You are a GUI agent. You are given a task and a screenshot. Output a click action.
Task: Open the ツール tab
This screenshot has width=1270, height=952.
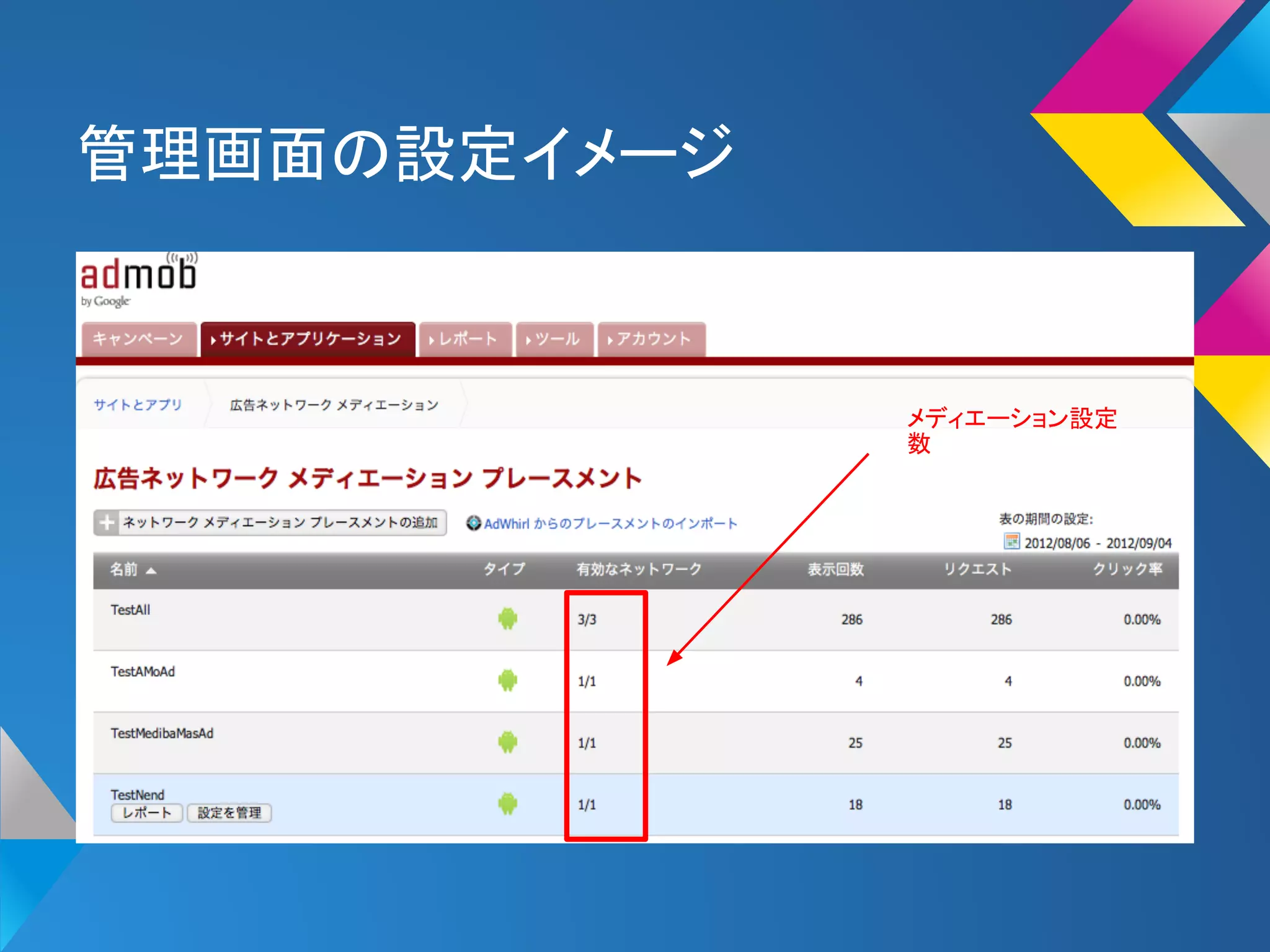(x=554, y=339)
